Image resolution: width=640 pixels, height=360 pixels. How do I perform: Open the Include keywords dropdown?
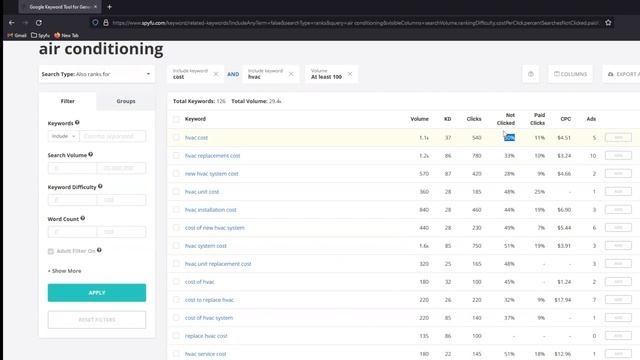coord(63,136)
